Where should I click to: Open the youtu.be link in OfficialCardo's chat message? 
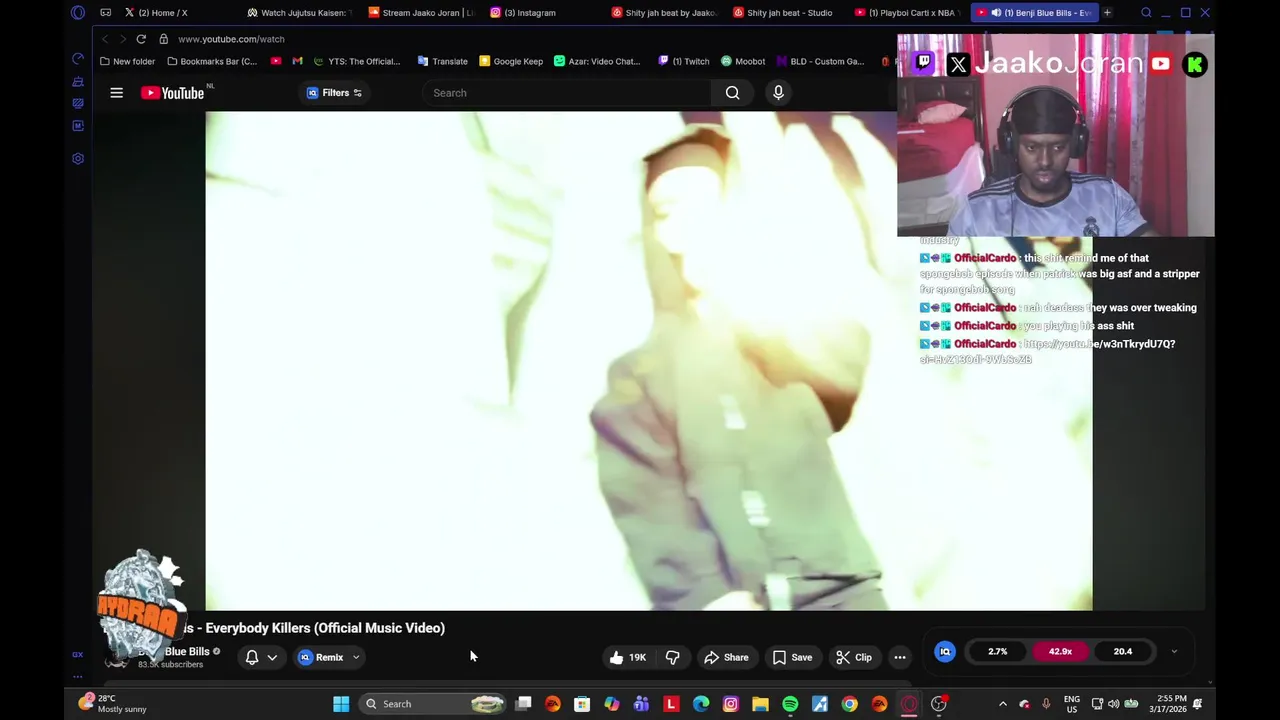pos(1047,351)
